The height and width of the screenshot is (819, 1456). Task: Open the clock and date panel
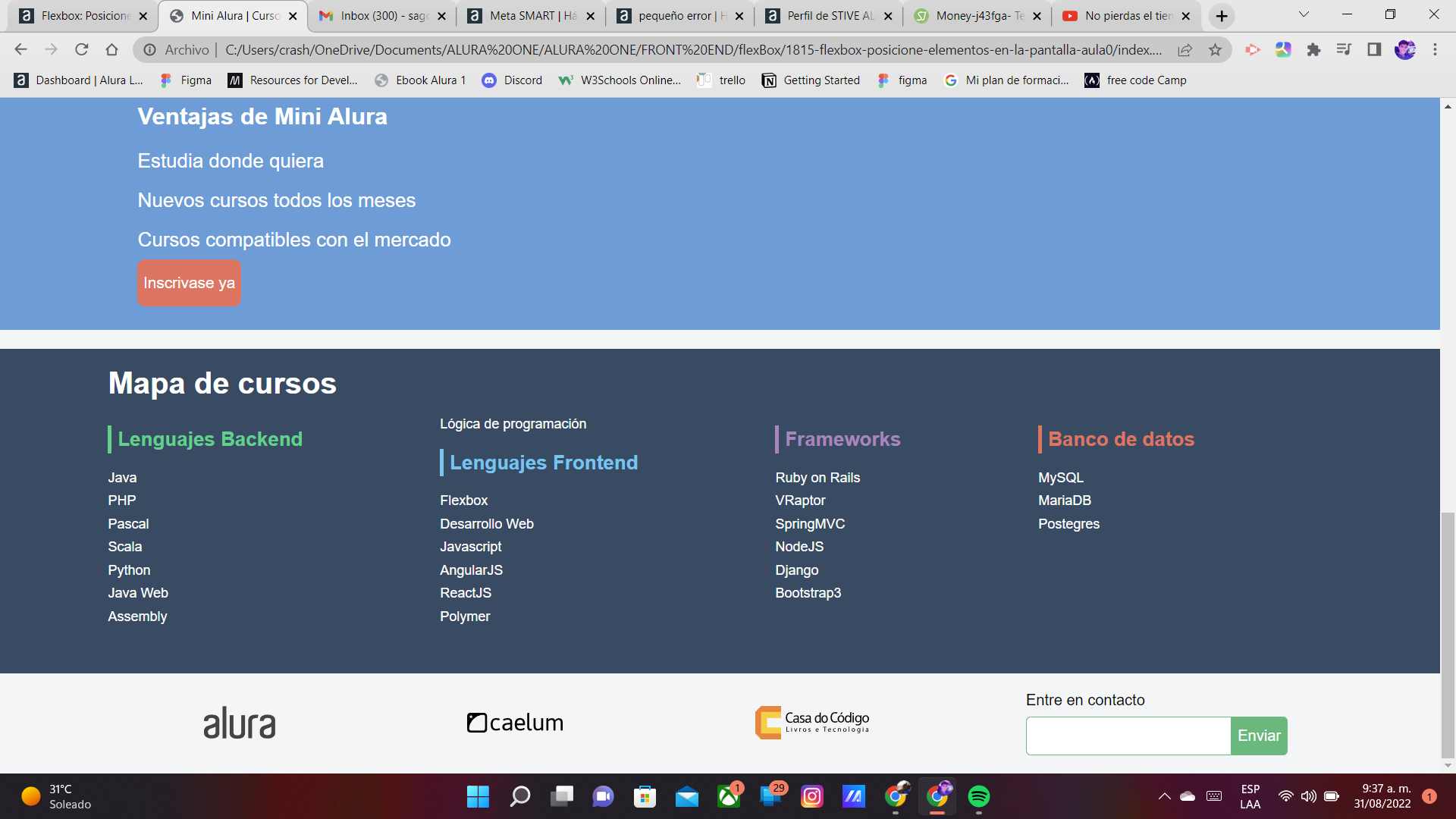click(x=1382, y=796)
